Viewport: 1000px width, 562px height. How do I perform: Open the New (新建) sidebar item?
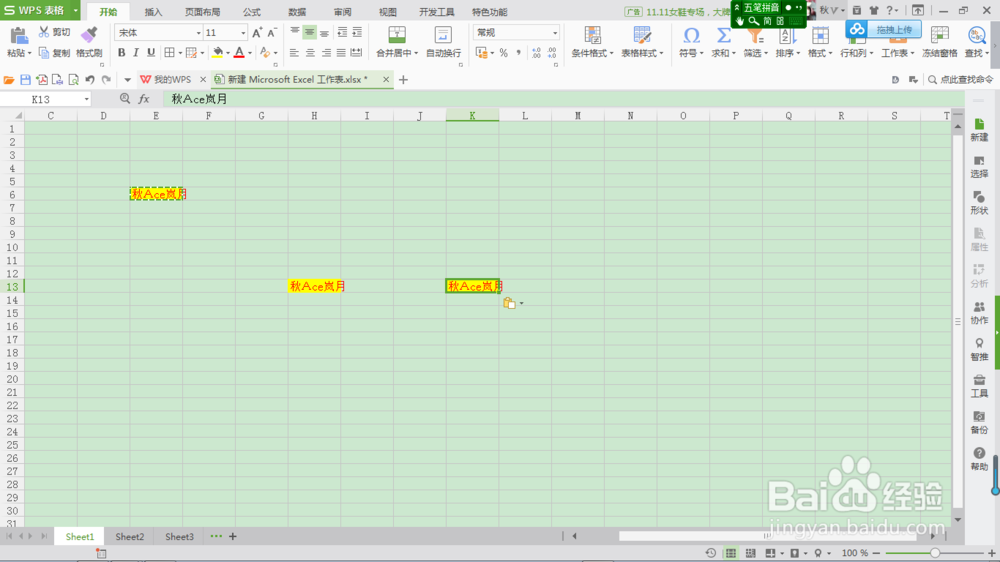[979, 129]
